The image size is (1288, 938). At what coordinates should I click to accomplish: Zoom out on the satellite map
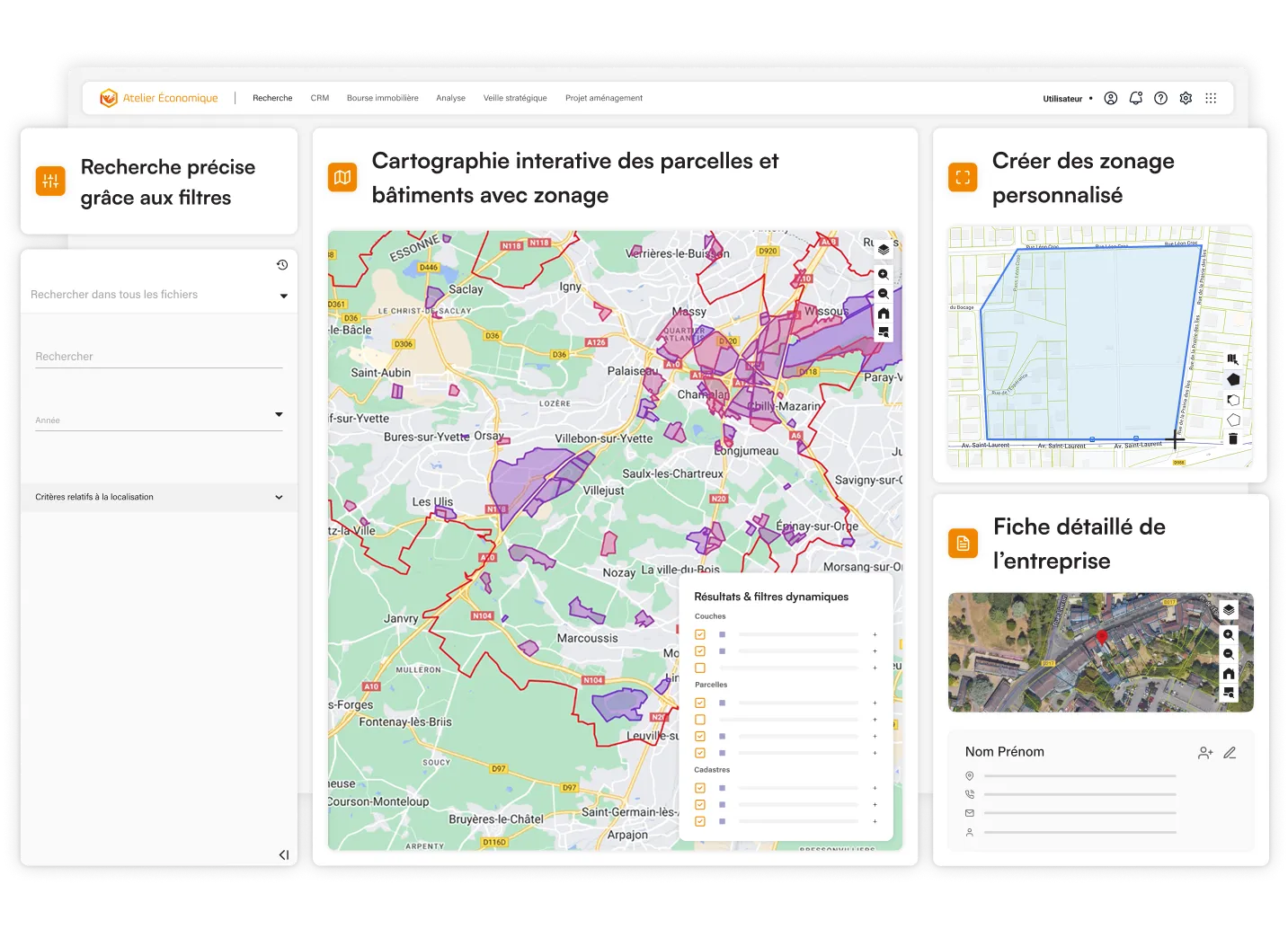point(1229,654)
